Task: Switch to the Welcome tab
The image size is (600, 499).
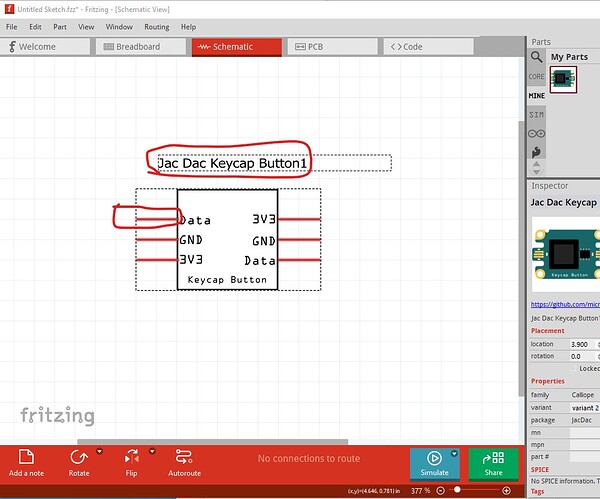Action: pyautogui.click(x=45, y=47)
